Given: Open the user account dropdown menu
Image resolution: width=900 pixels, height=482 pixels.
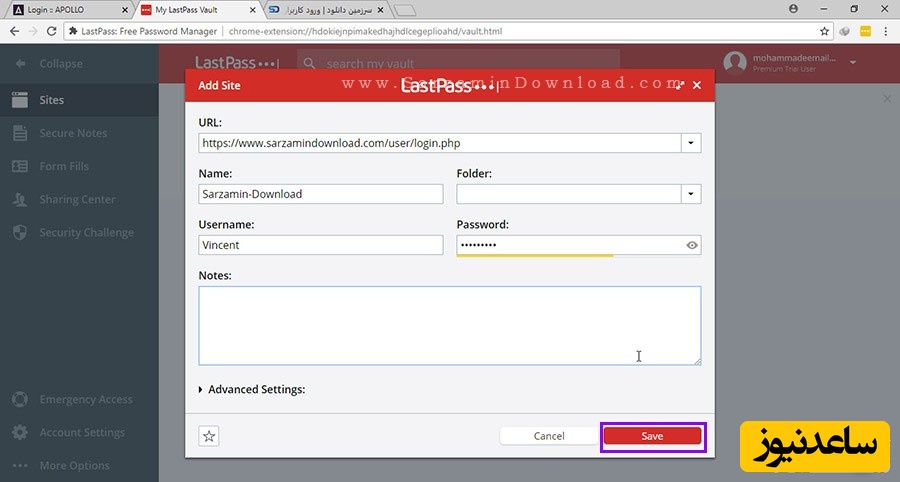Looking at the screenshot, I should pyautogui.click(x=853, y=63).
